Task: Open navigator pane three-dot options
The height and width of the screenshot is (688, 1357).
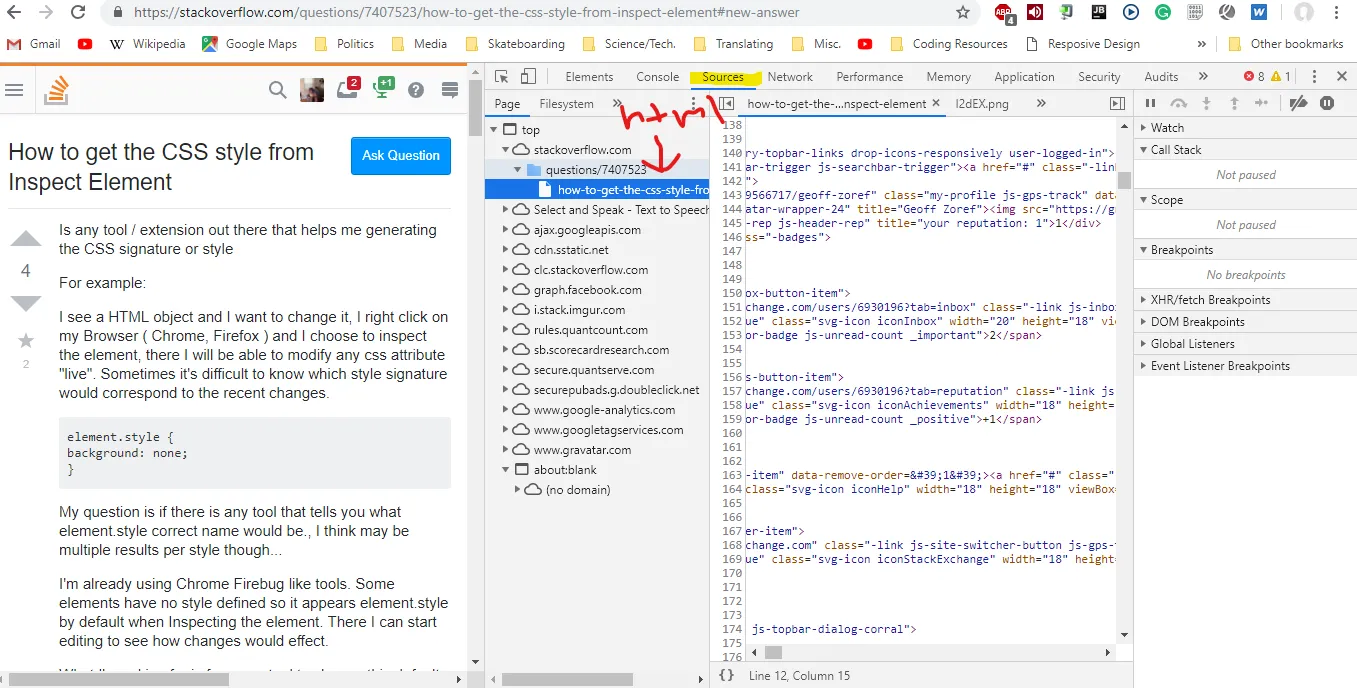Action: pos(694,103)
